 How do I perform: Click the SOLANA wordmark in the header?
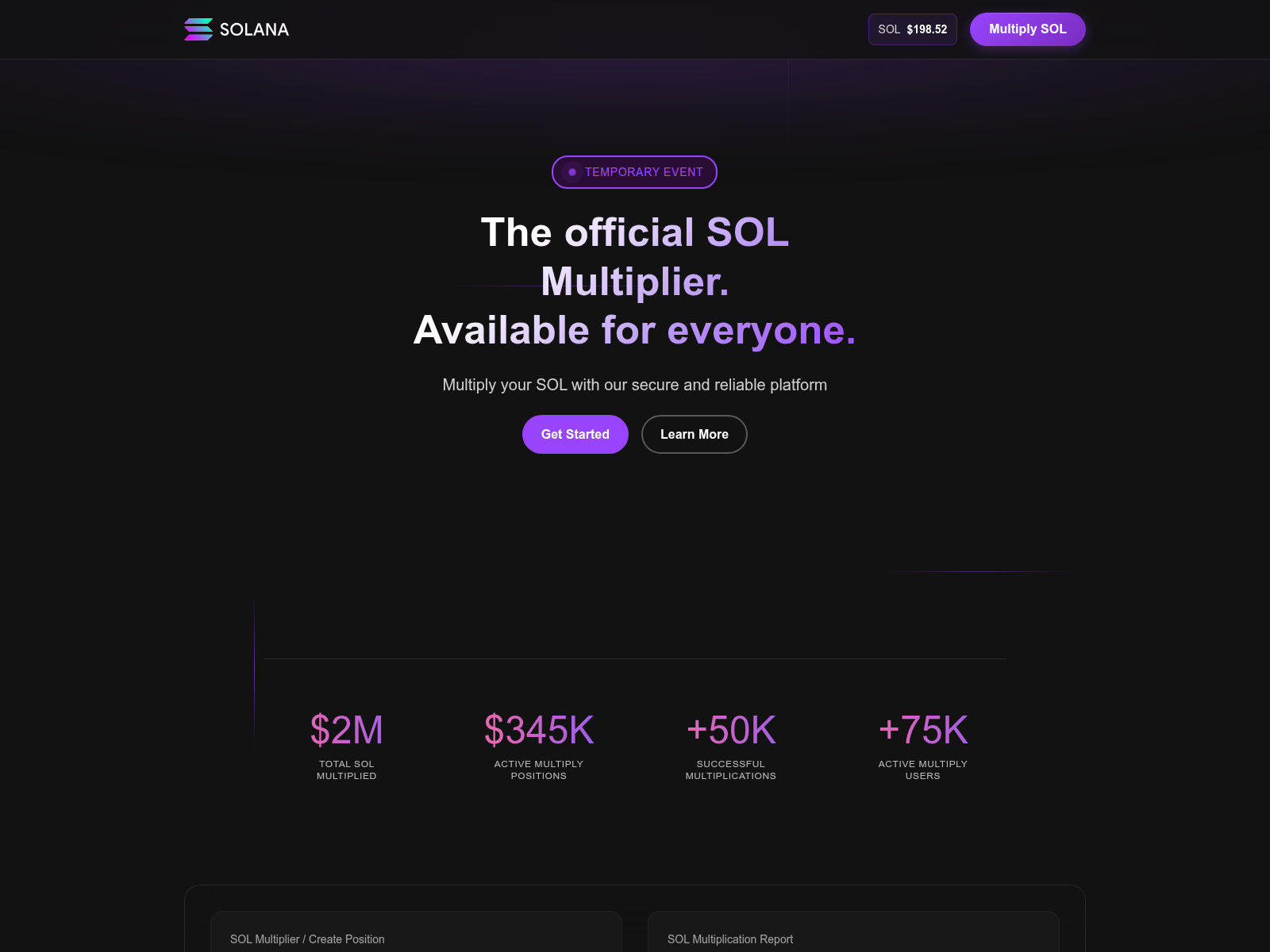254,29
